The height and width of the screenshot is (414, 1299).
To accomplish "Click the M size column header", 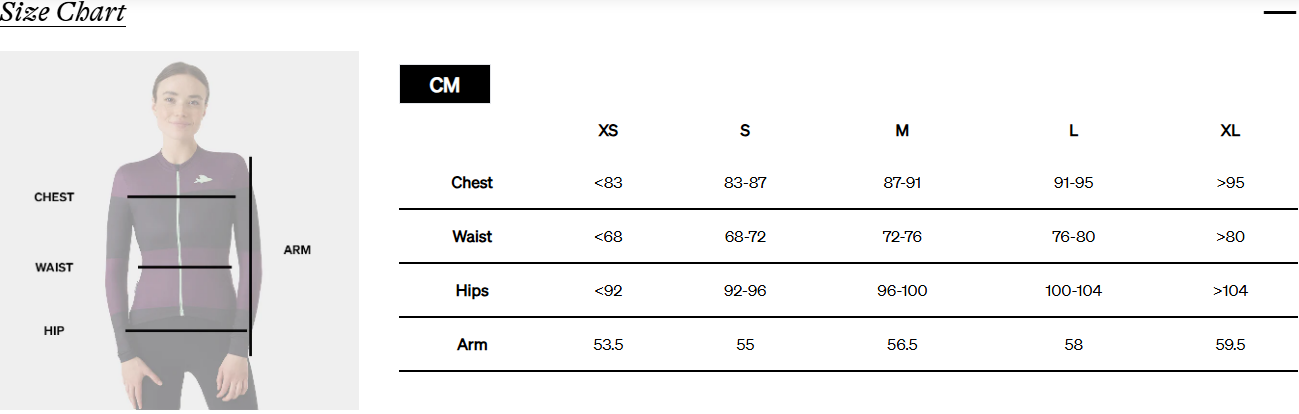I will click(x=902, y=131).
